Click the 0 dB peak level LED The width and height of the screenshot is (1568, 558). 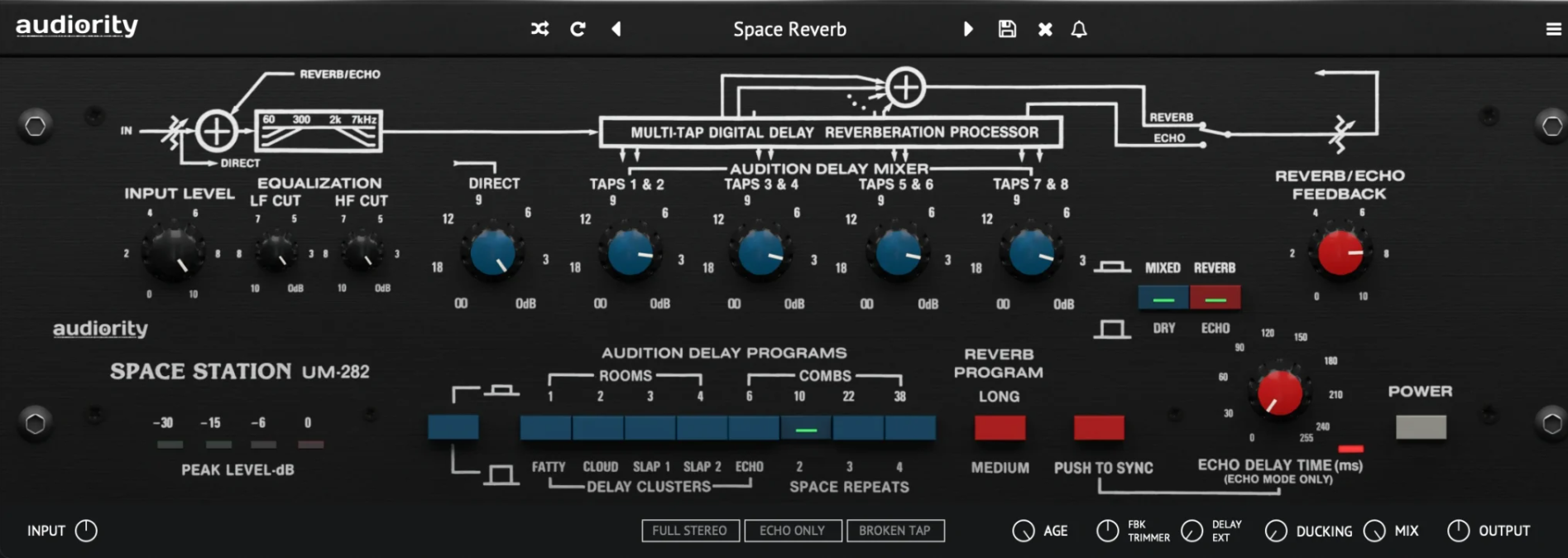(311, 445)
